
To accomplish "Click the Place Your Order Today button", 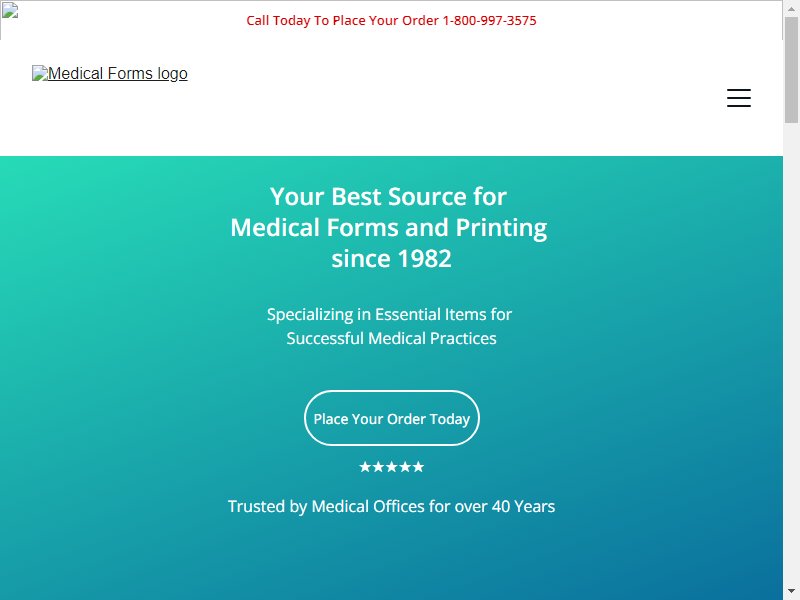I will tap(391, 418).
